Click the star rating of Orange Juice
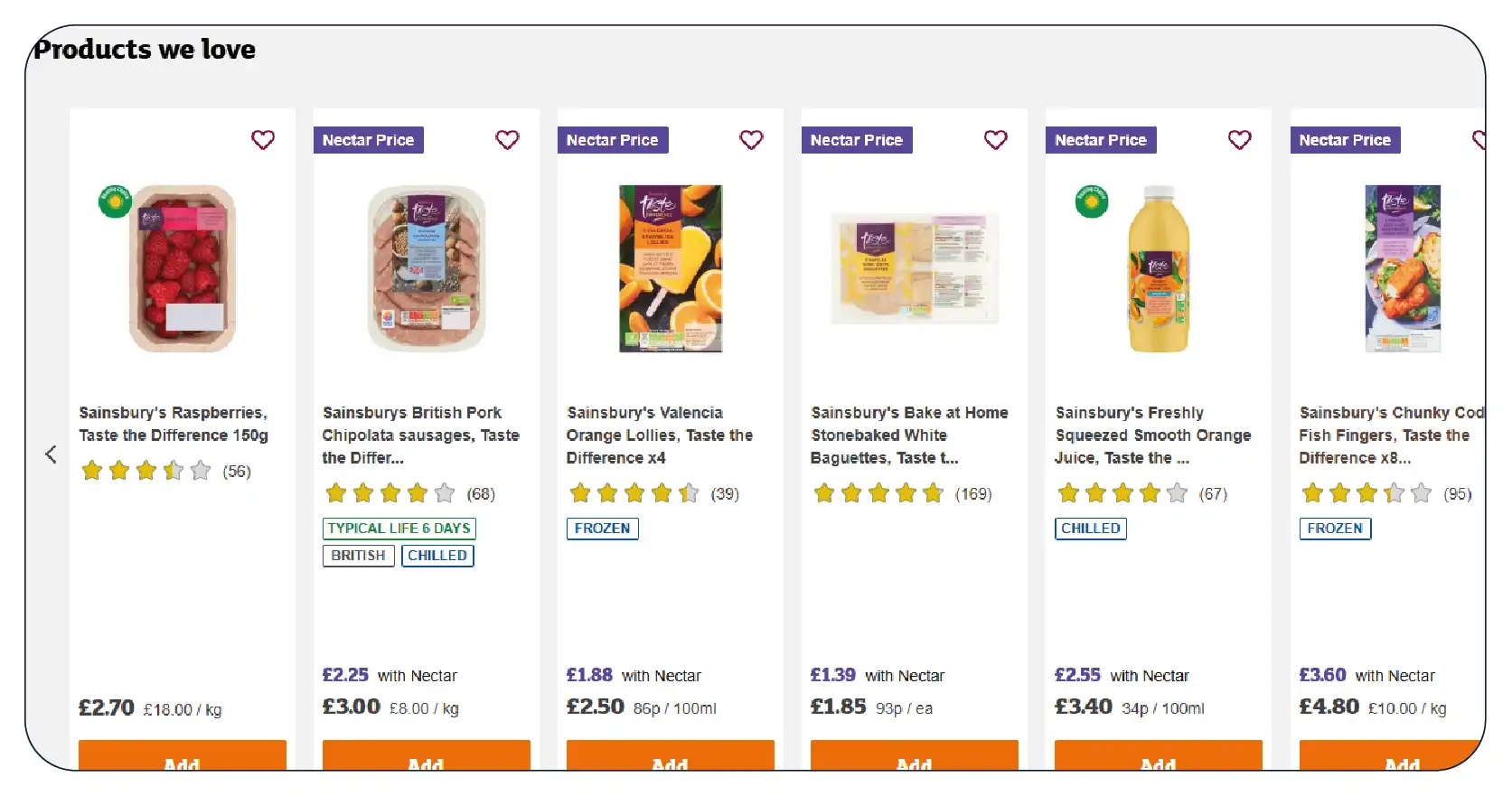1512x796 pixels. pyautogui.click(x=1122, y=493)
